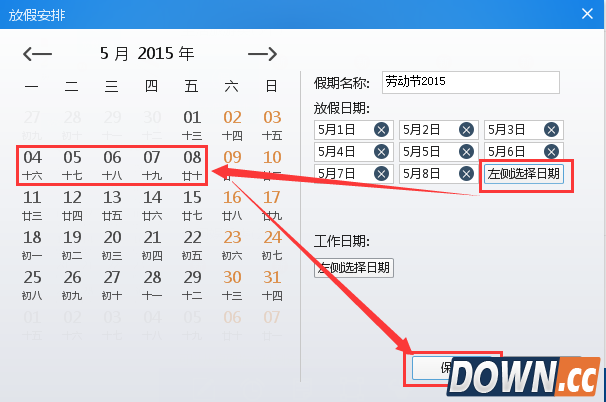Remove 5月5日 from holiday dates
606x402 pixels.
coord(466,152)
